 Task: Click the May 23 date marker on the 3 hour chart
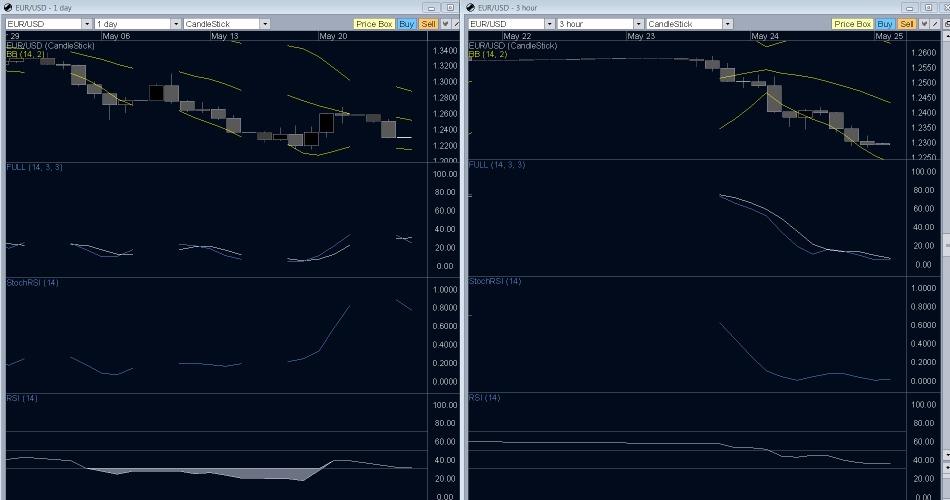pos(641,36)
